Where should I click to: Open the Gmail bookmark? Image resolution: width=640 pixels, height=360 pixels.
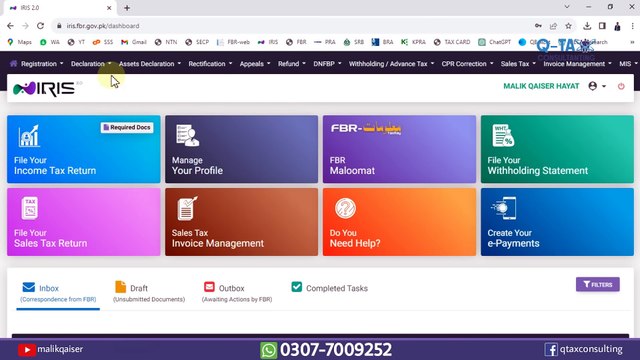coord(134,42)
